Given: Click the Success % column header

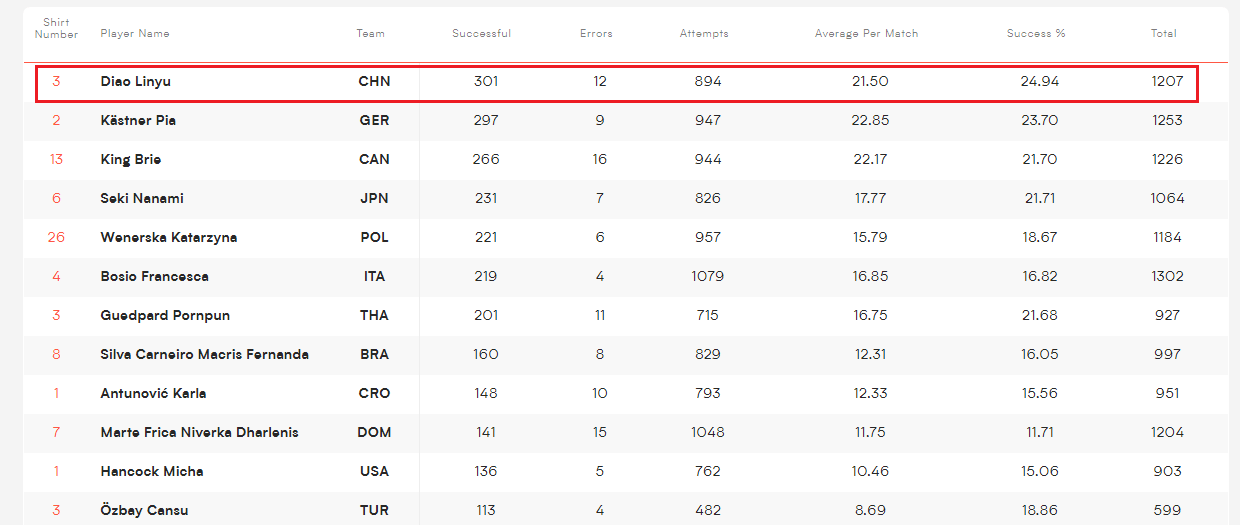Looking at the screenshot, I should point(1036,33).
